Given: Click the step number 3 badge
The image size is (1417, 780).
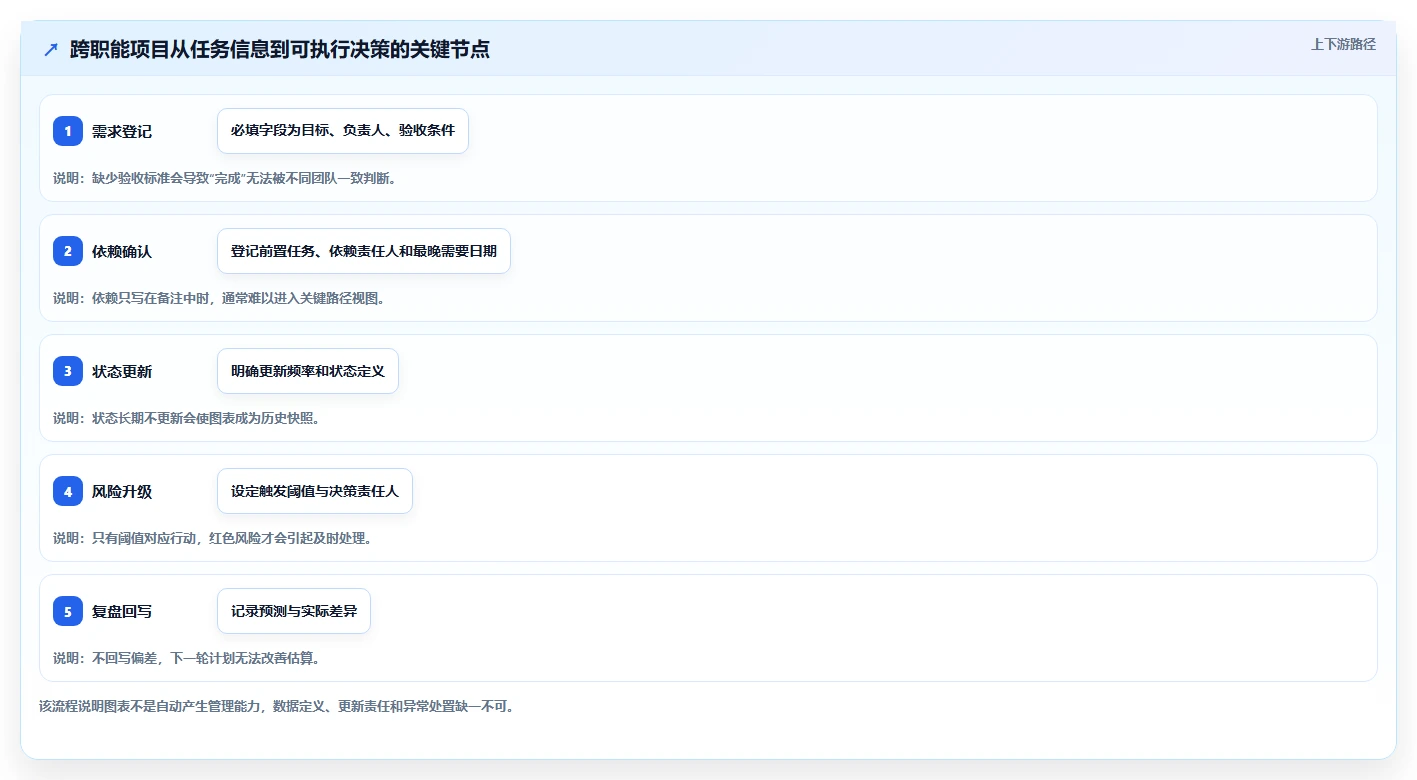Looking at the screenshot, I should 68,371.
